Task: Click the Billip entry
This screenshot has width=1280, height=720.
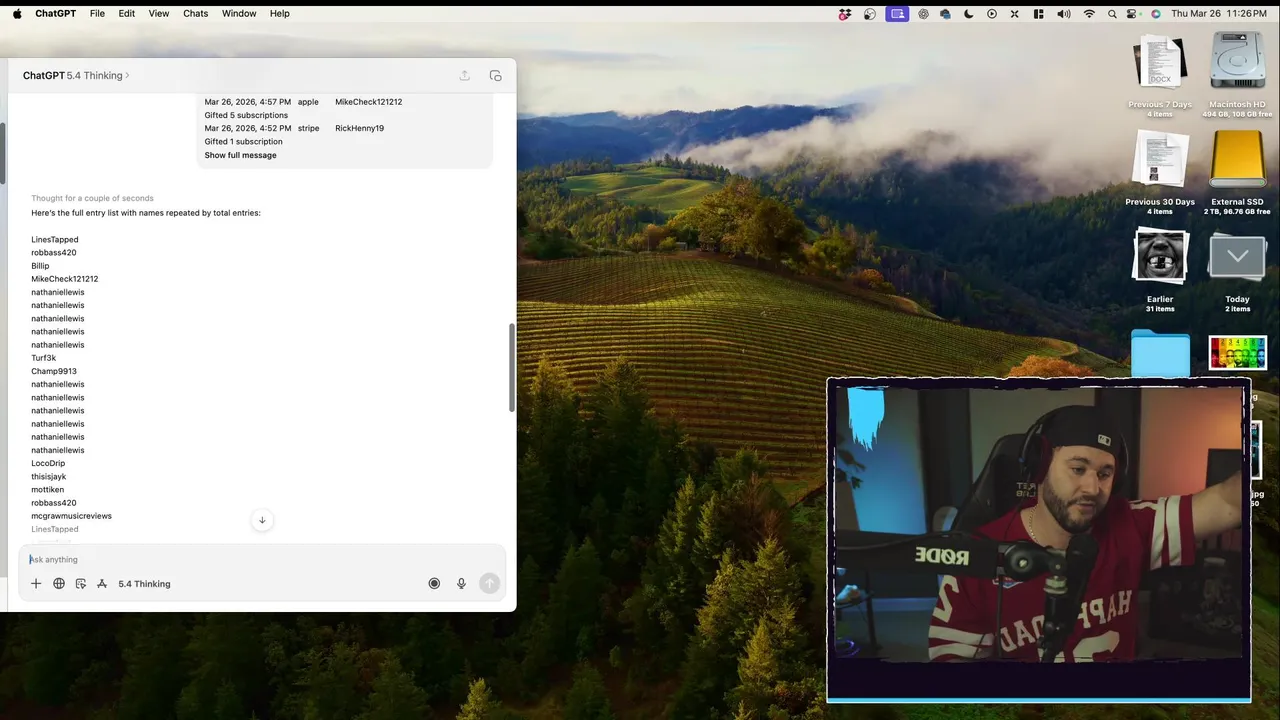Action: click(x=40, y=266)
